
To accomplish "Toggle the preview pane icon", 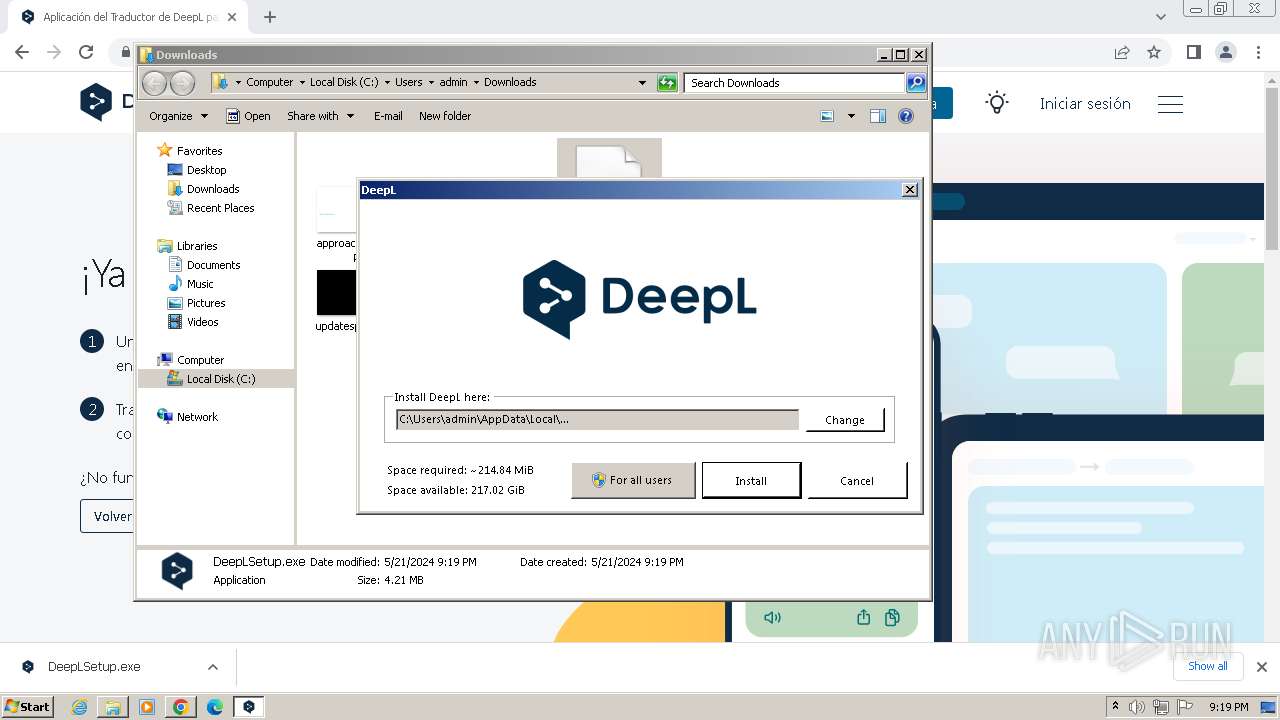I will coord(878,116).
